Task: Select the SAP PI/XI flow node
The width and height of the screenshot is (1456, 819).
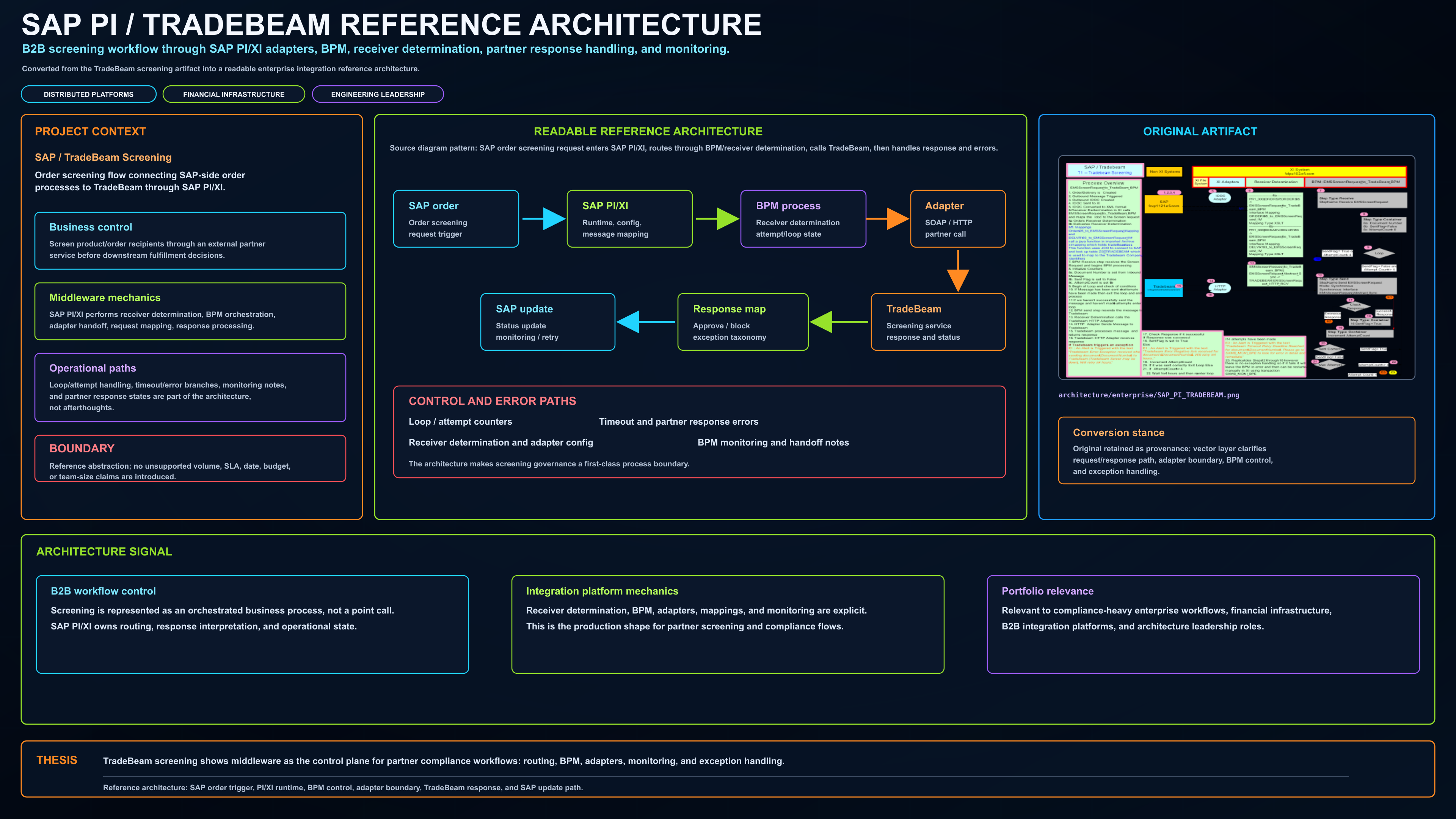Action: (x=629, y=219)
